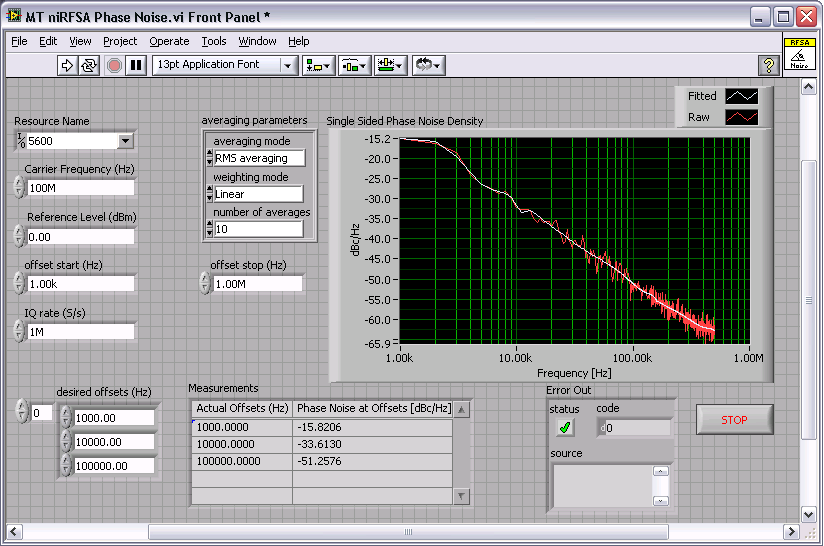Click the source box scroll down arrow
824x546 pixels.
click(x=661, y=500)
